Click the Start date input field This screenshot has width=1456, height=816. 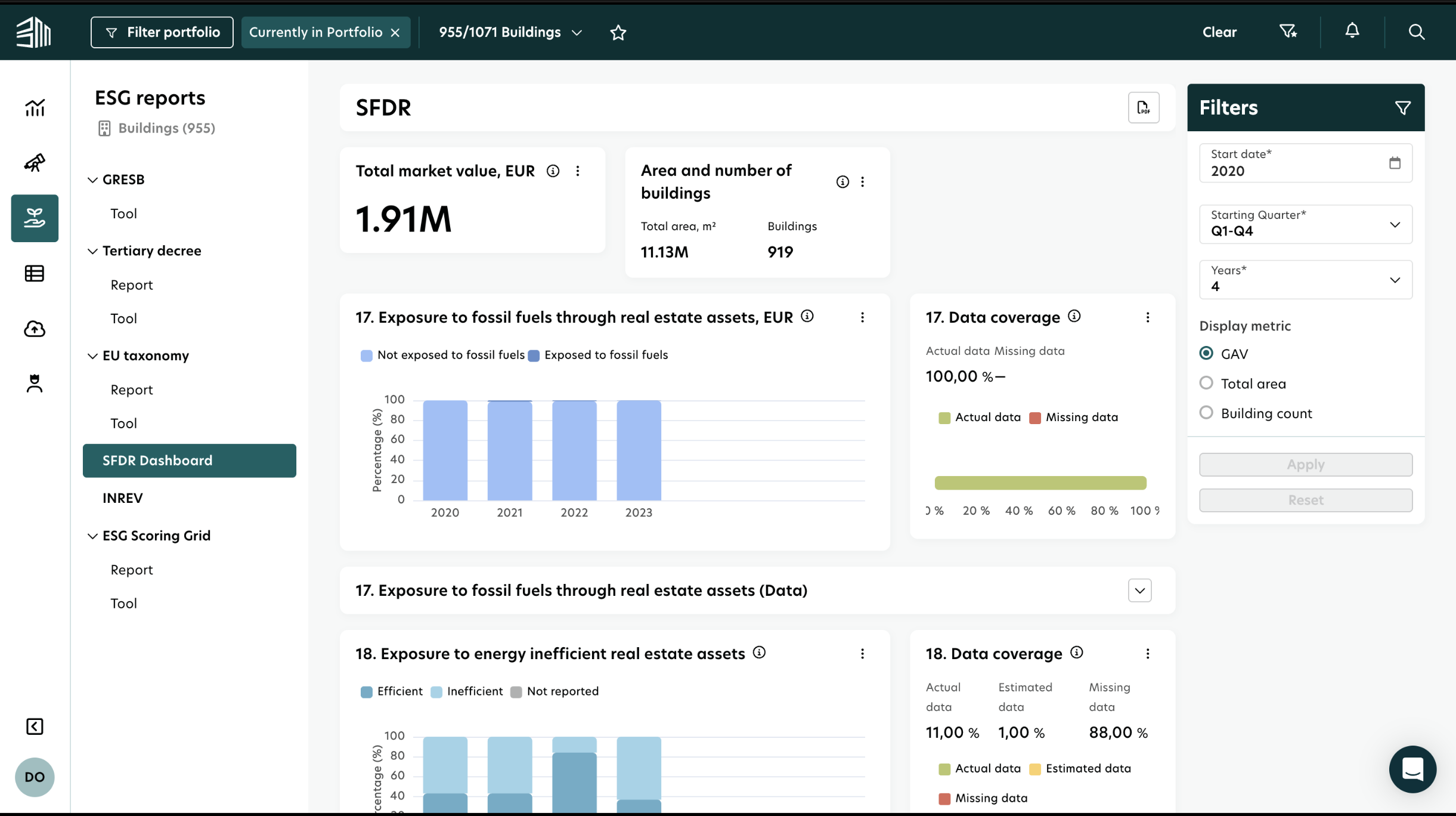[x=1306, y=163]
